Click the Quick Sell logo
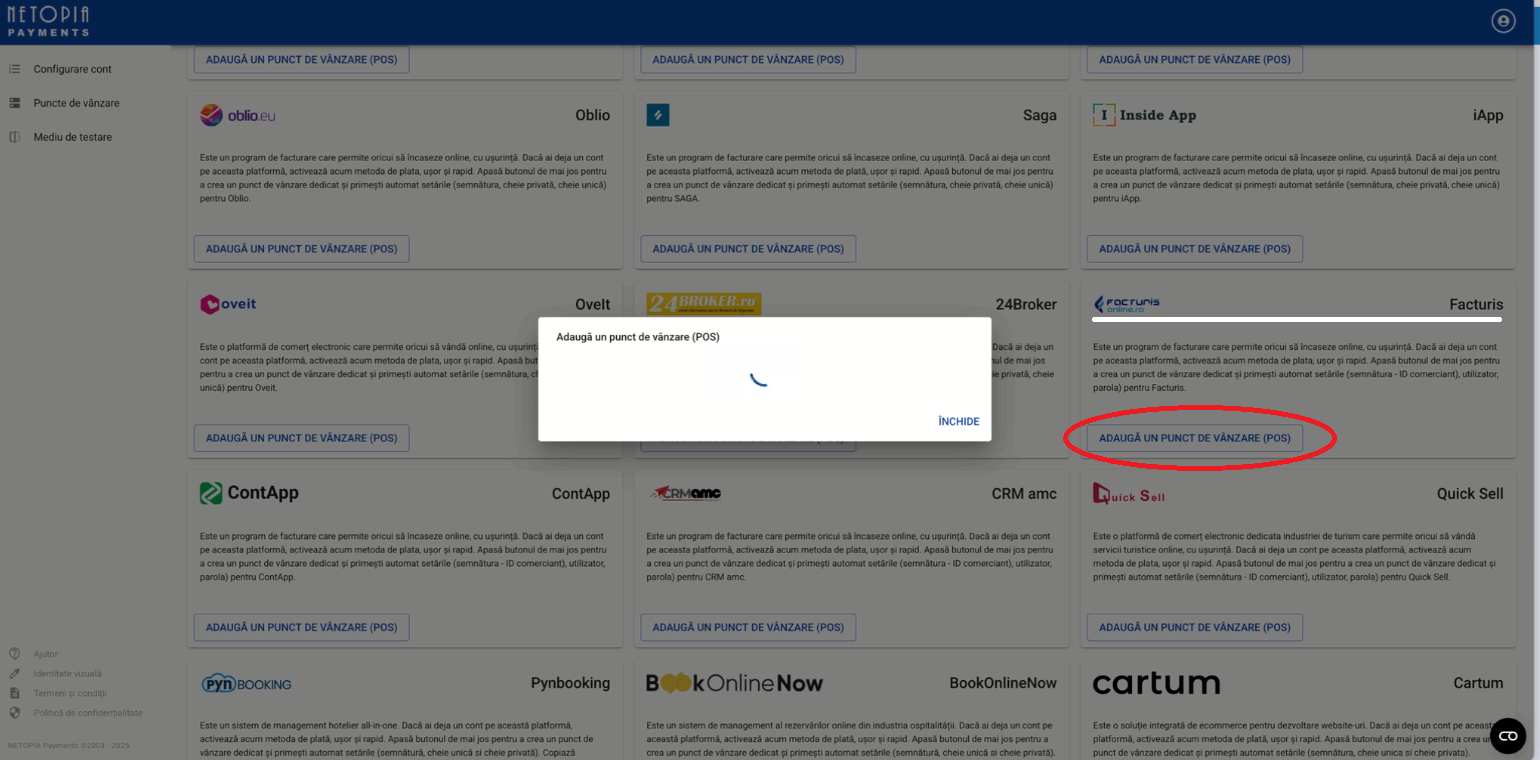 point(1129,494)
